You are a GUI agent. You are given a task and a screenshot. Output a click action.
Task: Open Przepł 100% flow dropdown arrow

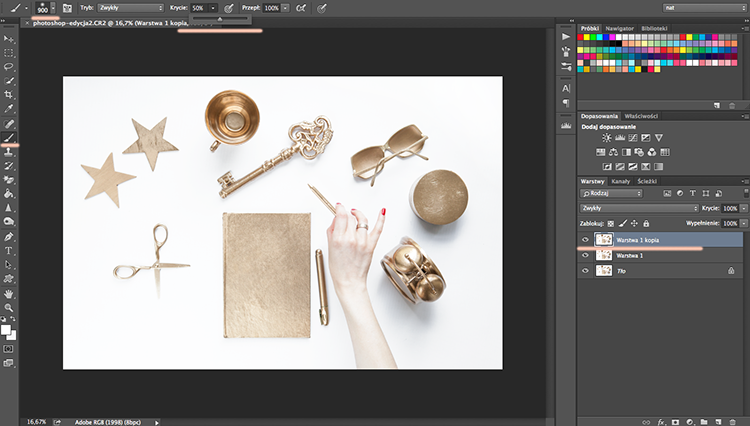[286, 8]
